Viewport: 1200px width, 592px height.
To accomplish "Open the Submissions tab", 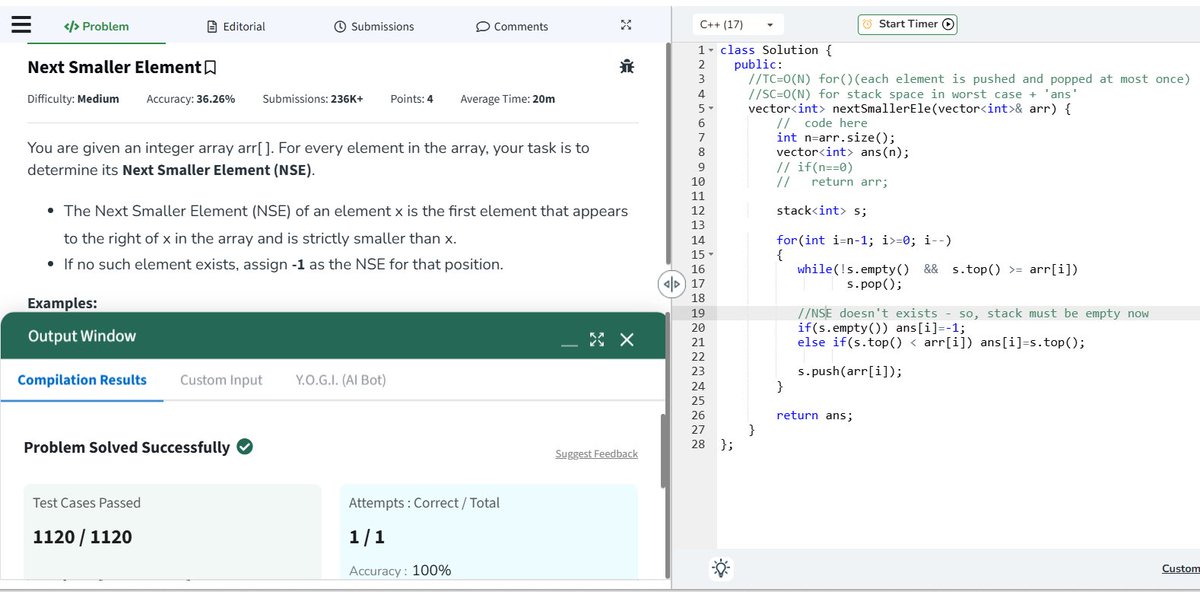I will coord(373,26).
